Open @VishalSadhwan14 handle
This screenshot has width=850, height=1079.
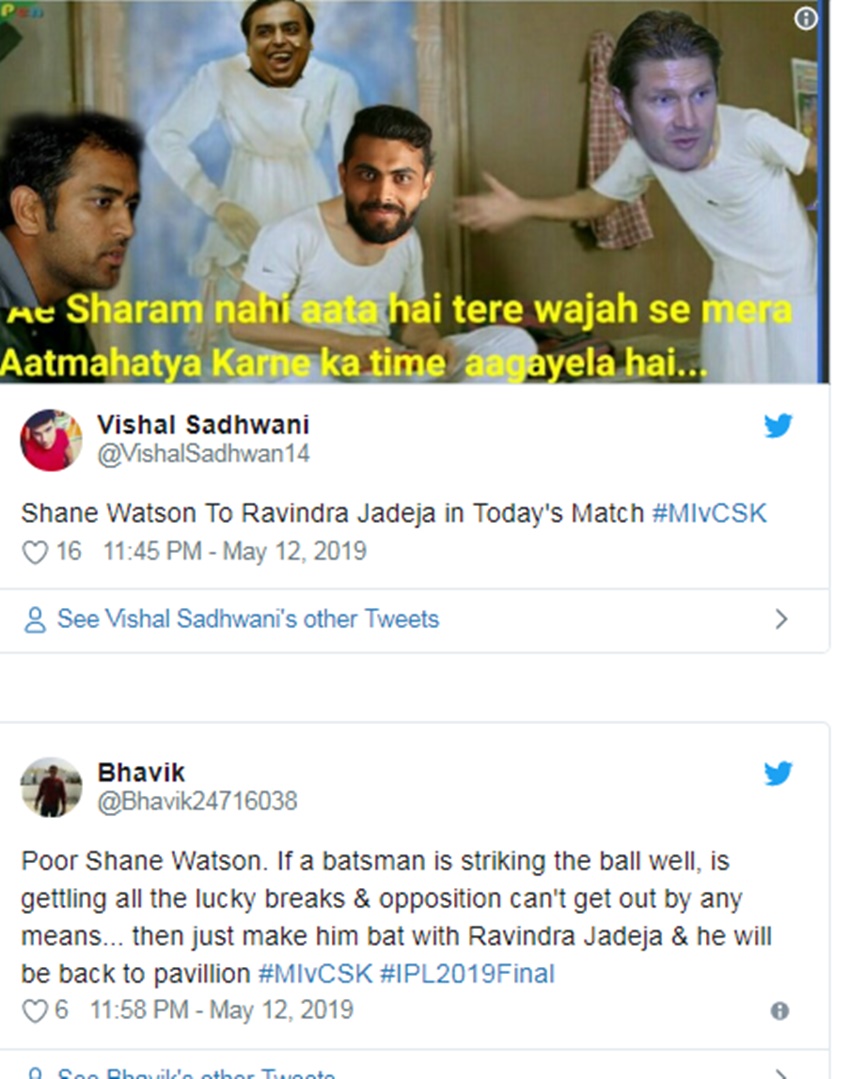203,454
